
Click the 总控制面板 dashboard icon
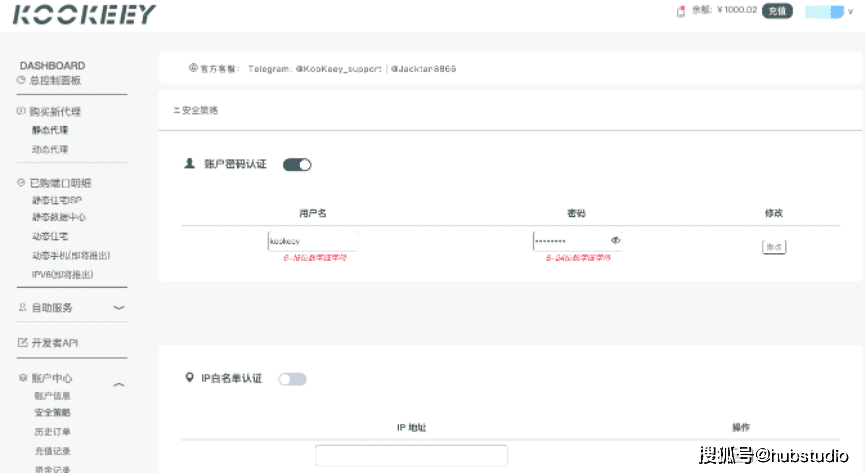click(x=21, y=80)
